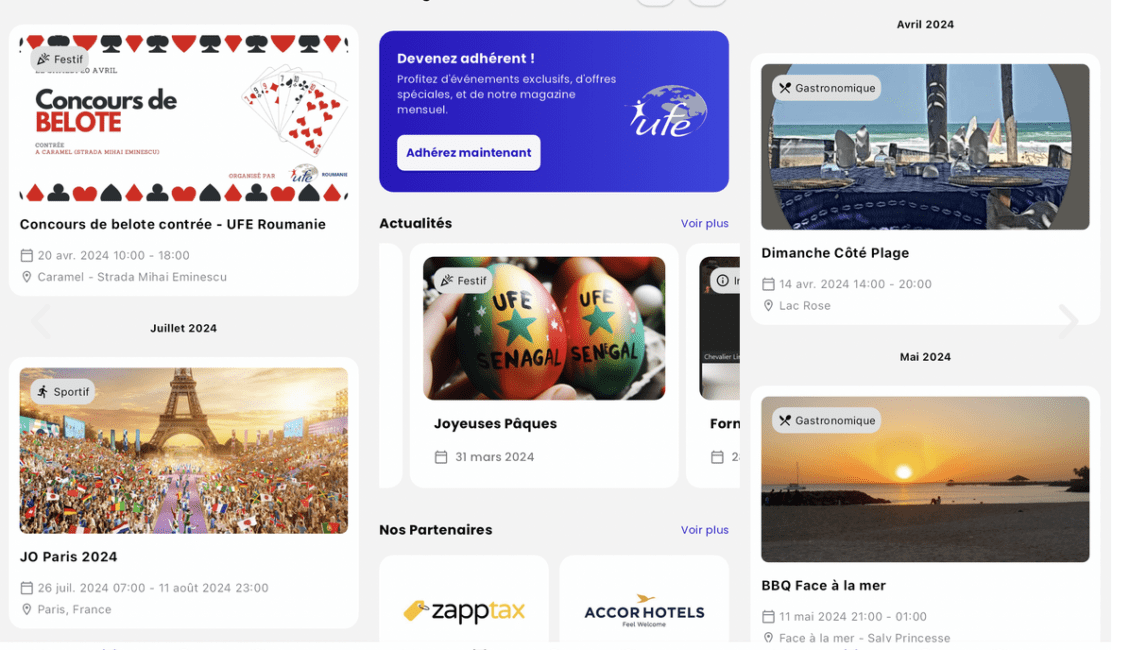Go to previous events with the left chevron arrow

click(41, 320)
